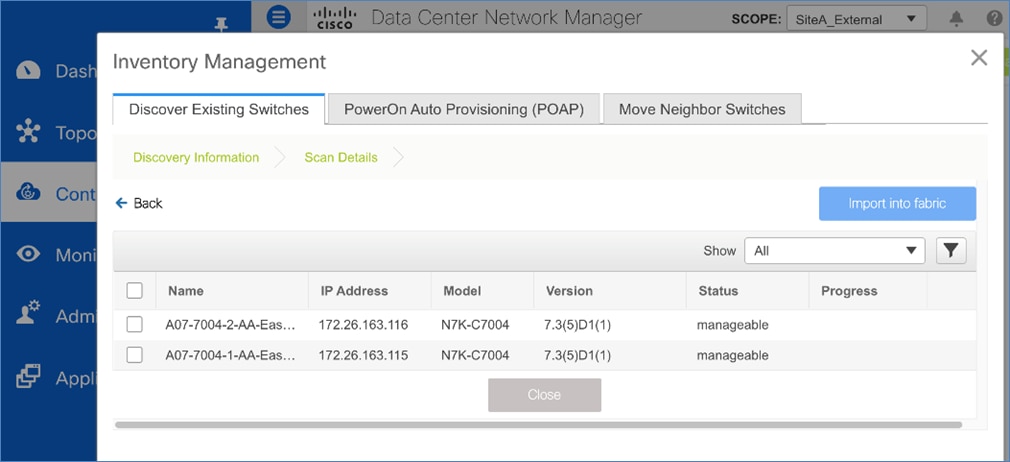Click manageable status in 172.26.163.116 row
The height and width of the screenshot is (462, 1010).
(732, 325)
